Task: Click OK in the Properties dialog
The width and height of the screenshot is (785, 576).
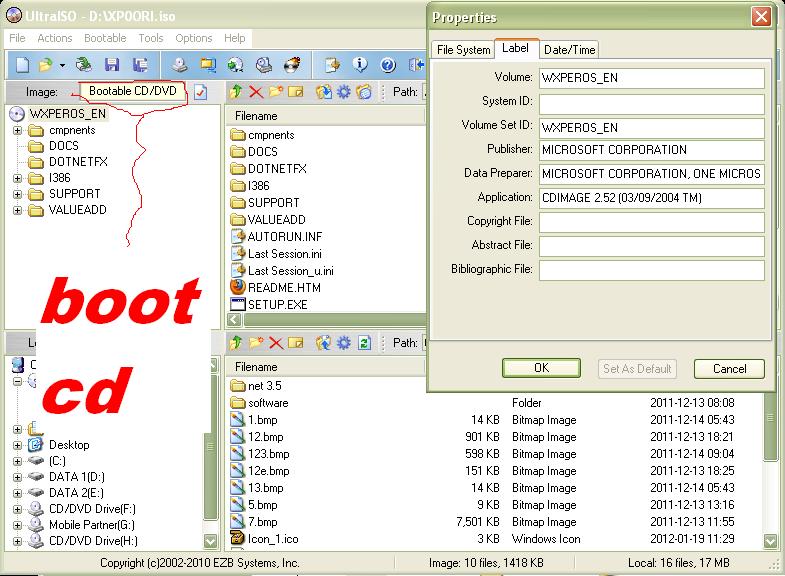Action: (541, 368)
